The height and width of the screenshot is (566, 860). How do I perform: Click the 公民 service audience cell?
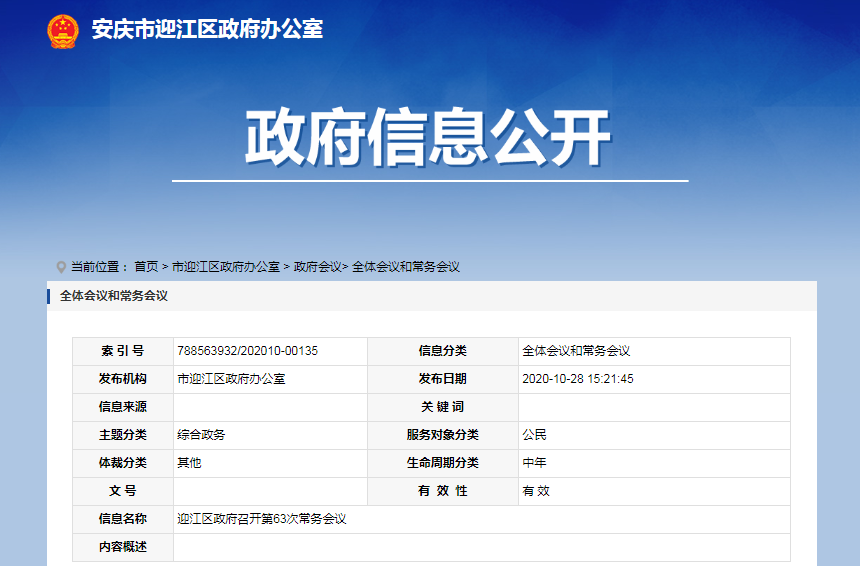[654, 435]
